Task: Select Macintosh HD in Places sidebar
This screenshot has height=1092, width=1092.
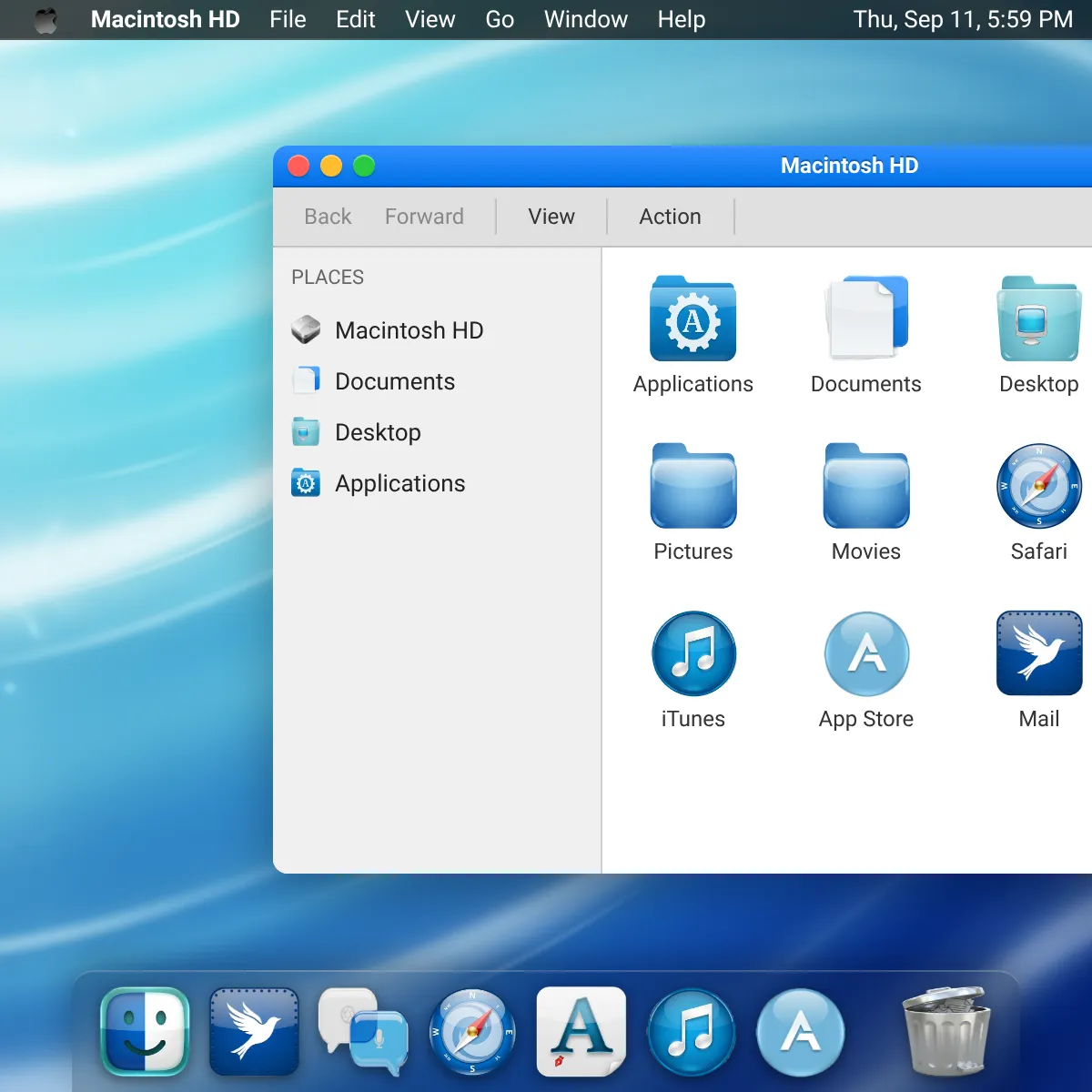Action: tap(409, 330)
